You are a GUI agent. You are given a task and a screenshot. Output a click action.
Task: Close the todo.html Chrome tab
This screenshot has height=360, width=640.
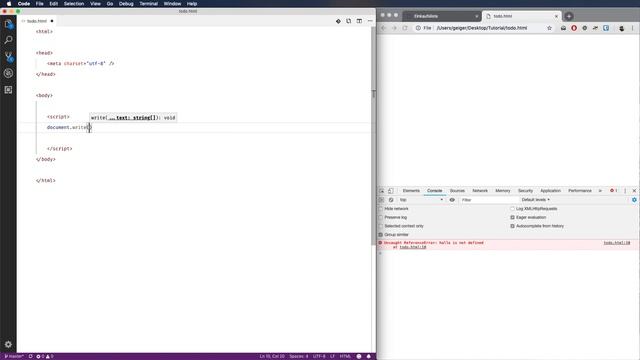pyautogui.click(x=556, y=16)
